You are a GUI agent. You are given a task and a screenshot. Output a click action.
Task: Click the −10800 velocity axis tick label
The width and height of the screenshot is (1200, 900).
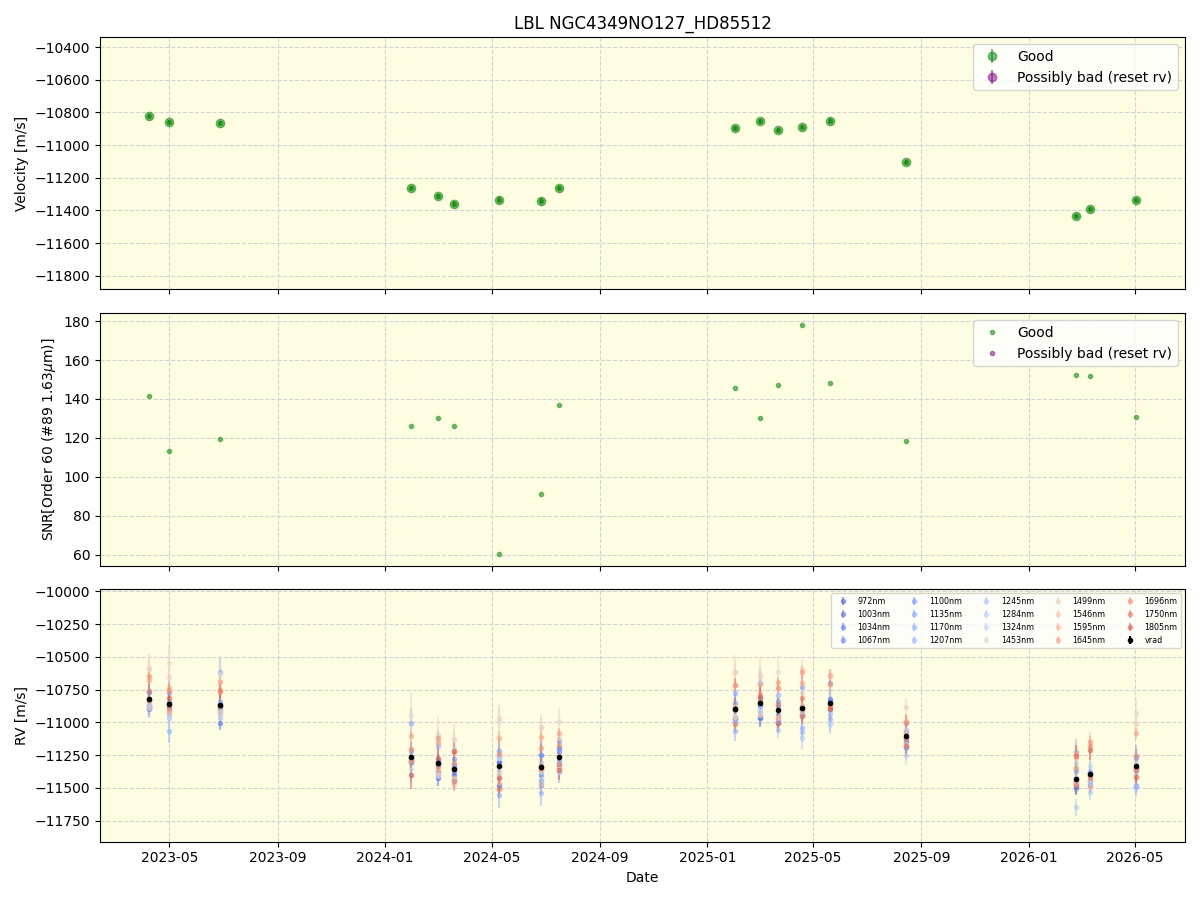63,113
